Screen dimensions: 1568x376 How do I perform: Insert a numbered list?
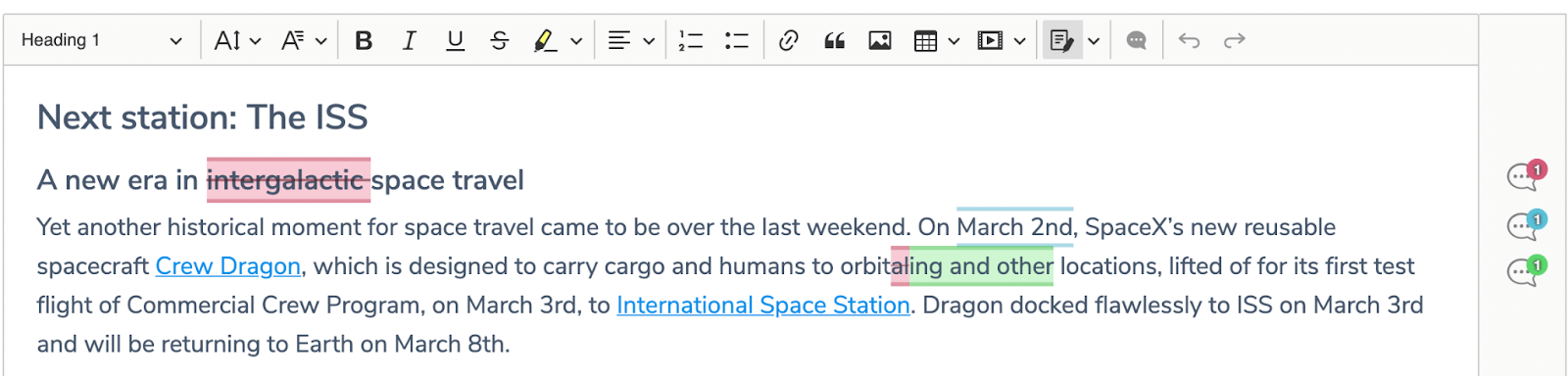click(x=691, y=40)
